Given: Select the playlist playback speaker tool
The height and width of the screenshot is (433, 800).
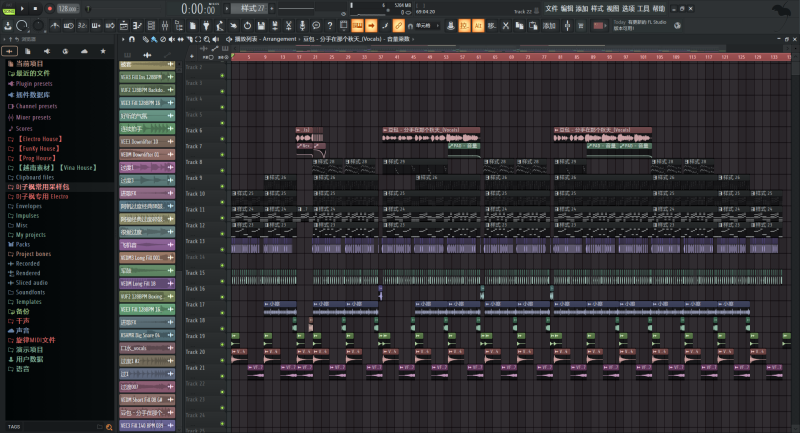Looking at the screenshot, I should [215, 39].
